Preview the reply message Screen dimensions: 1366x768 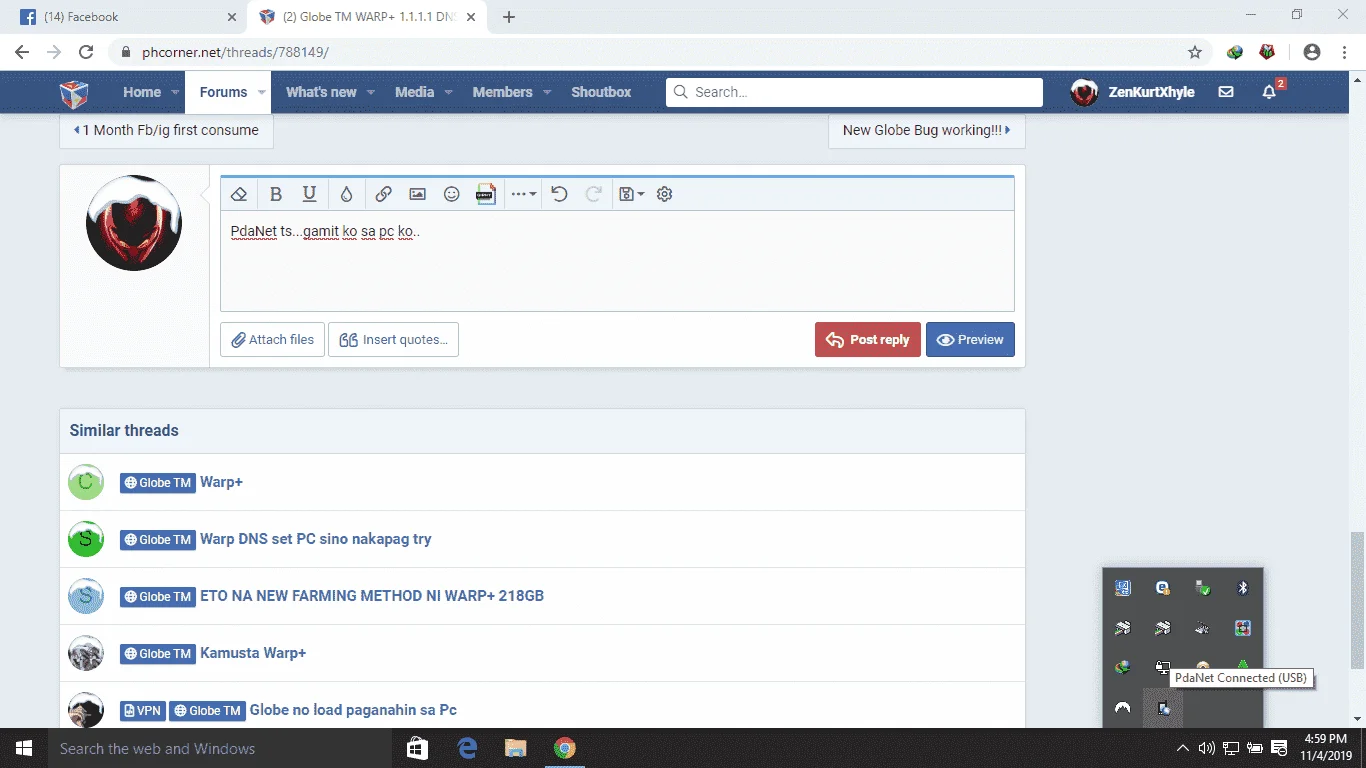[970, 340]
